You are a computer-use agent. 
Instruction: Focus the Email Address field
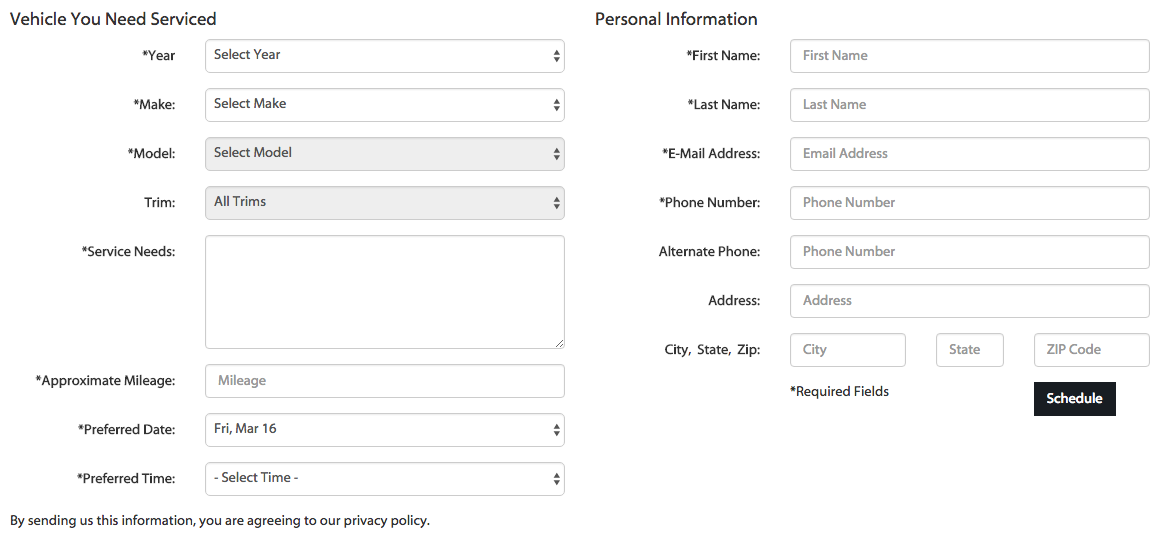969,154
